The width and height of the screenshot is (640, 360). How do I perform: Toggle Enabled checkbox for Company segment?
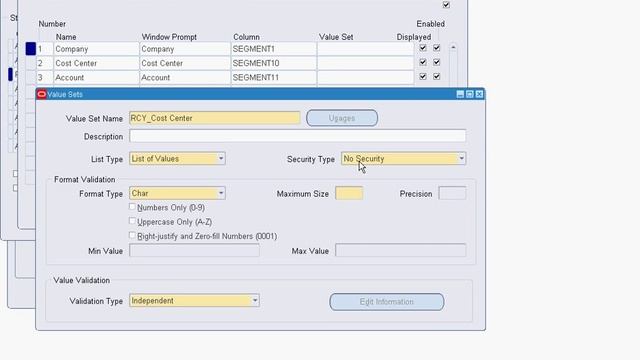pos(437,48)
